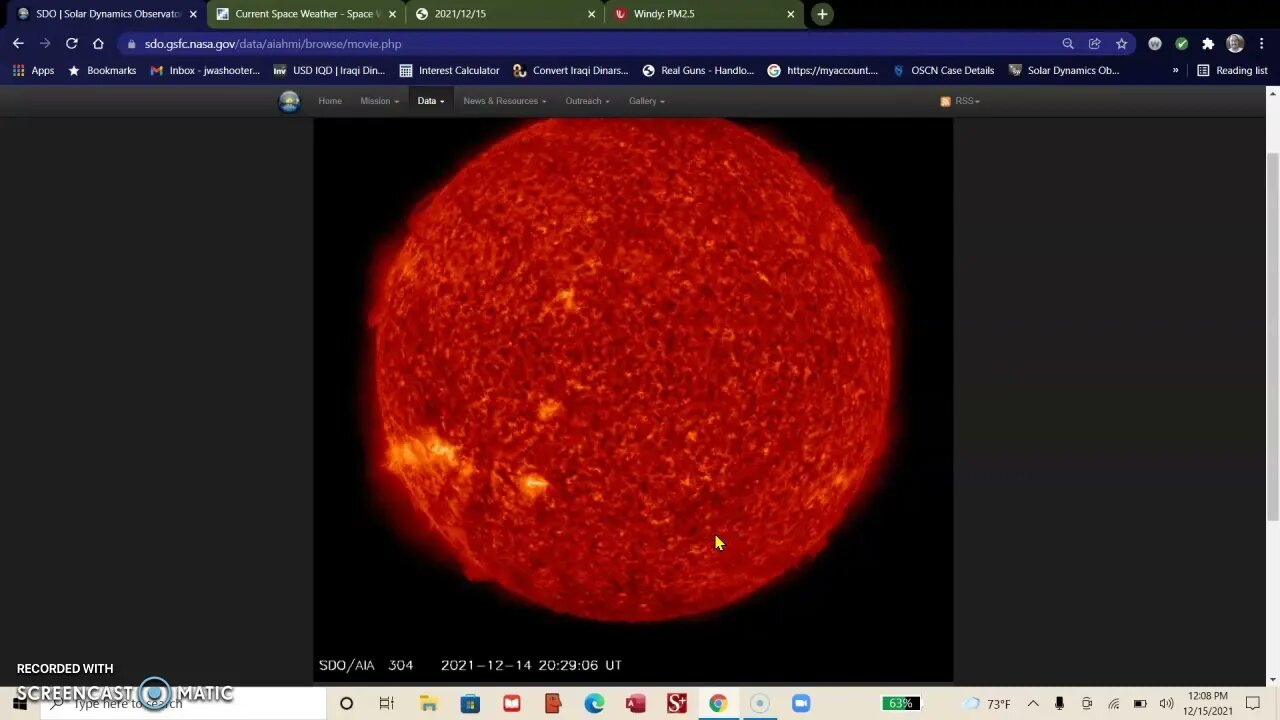The width and height of the screenshot is (1280, 720).
Task: Open the browser home page
Action: point(98,44)
